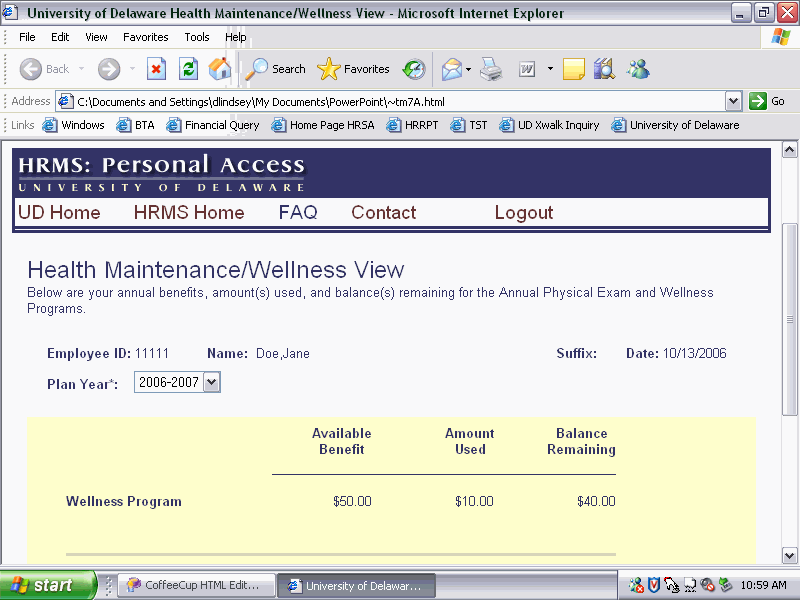This screenshot has width=800, height=600.
Task: Click the Refresh page icon
Action: pyautogui.click(x=188, y=69)
